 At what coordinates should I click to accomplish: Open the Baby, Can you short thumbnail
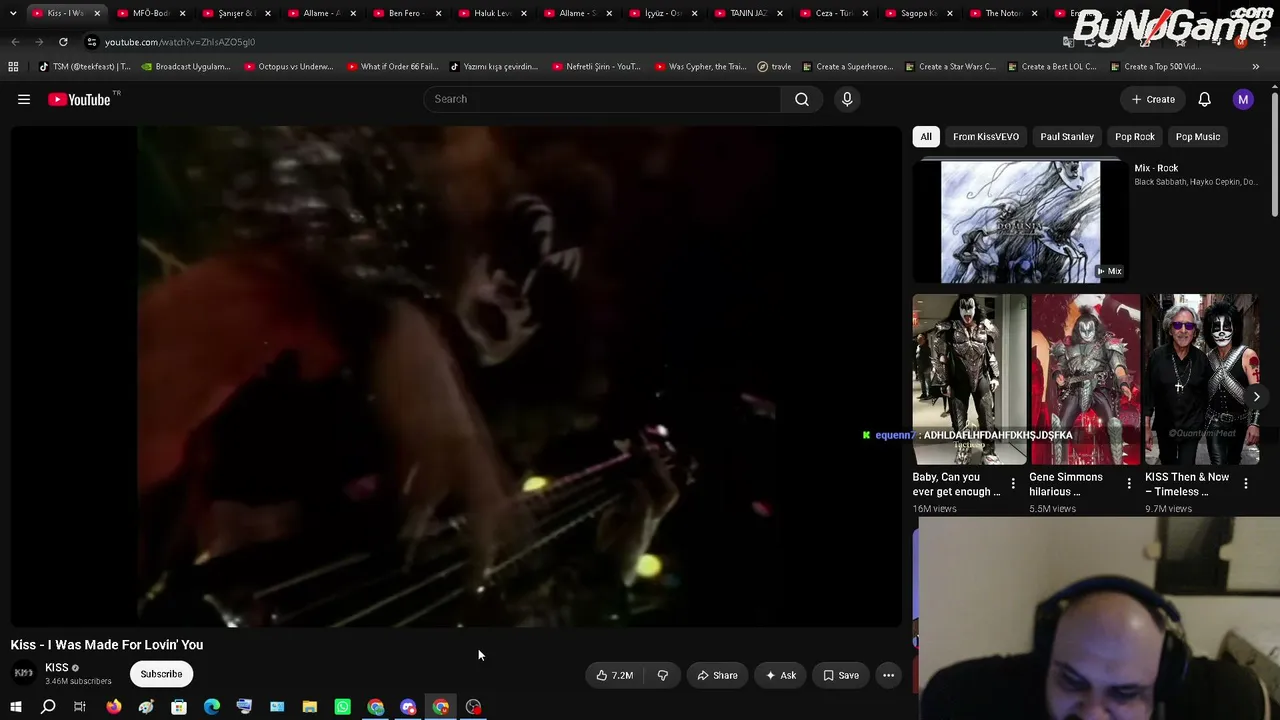coord(970,379)
